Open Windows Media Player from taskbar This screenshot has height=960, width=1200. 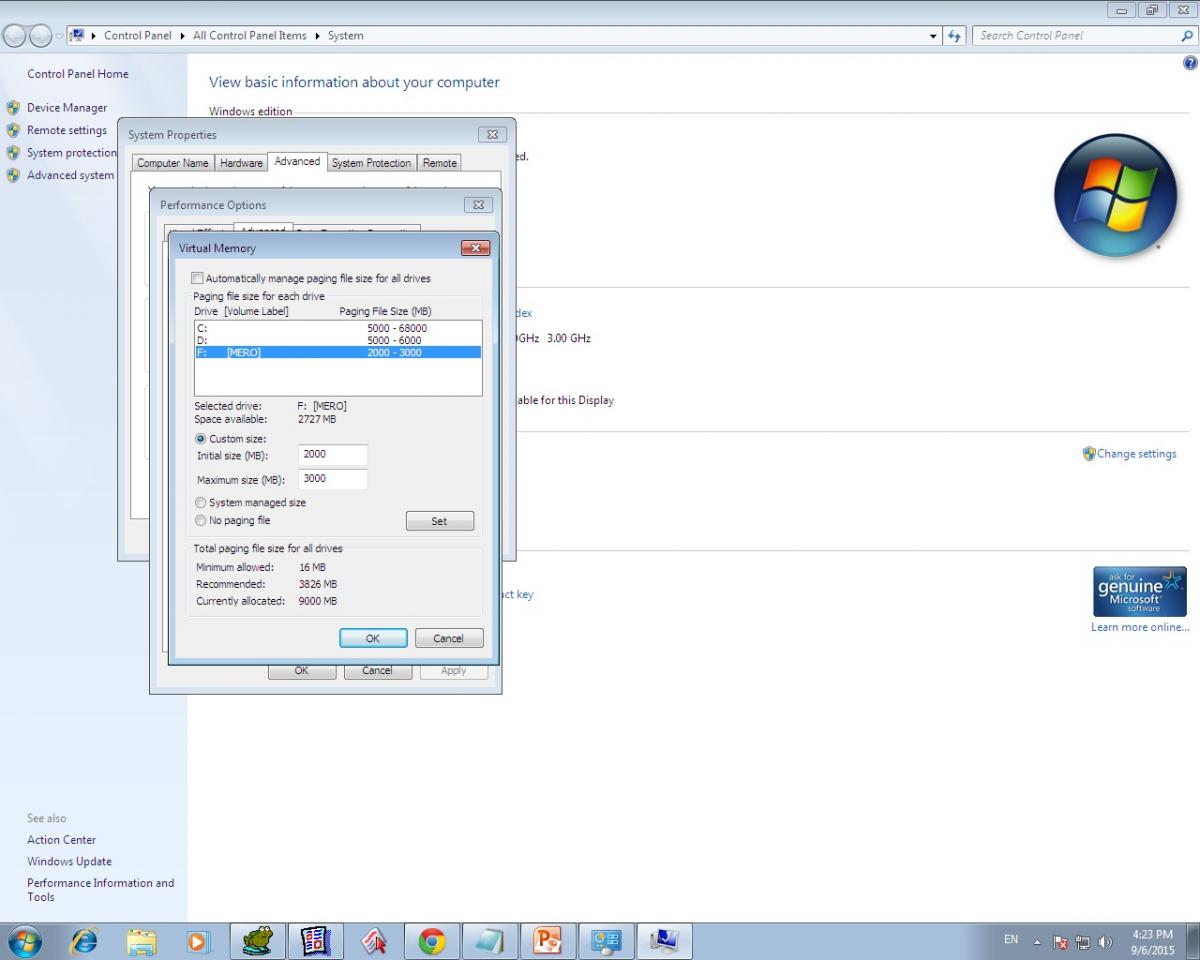198,941
